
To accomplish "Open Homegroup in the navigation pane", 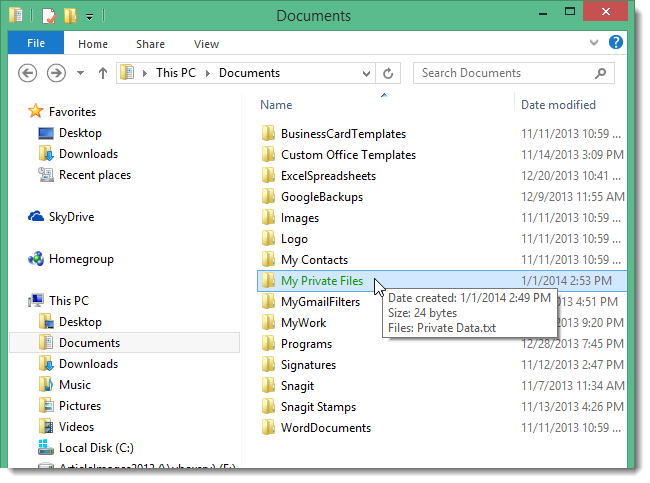I will pos(81,259).
